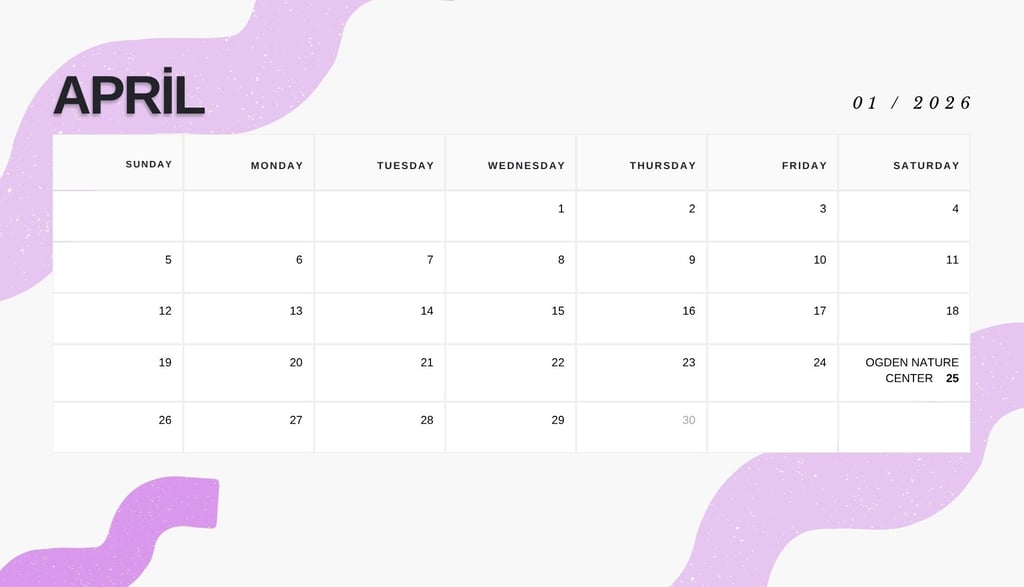Click the empty cell under the MONDAY header
The width and height of the screenshot is (1024, 587).
pyautogui.click(x=249, y=216)
